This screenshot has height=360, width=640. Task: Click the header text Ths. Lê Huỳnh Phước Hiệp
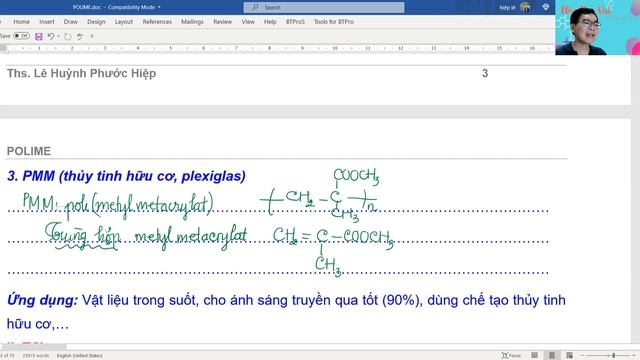point(81,73)
